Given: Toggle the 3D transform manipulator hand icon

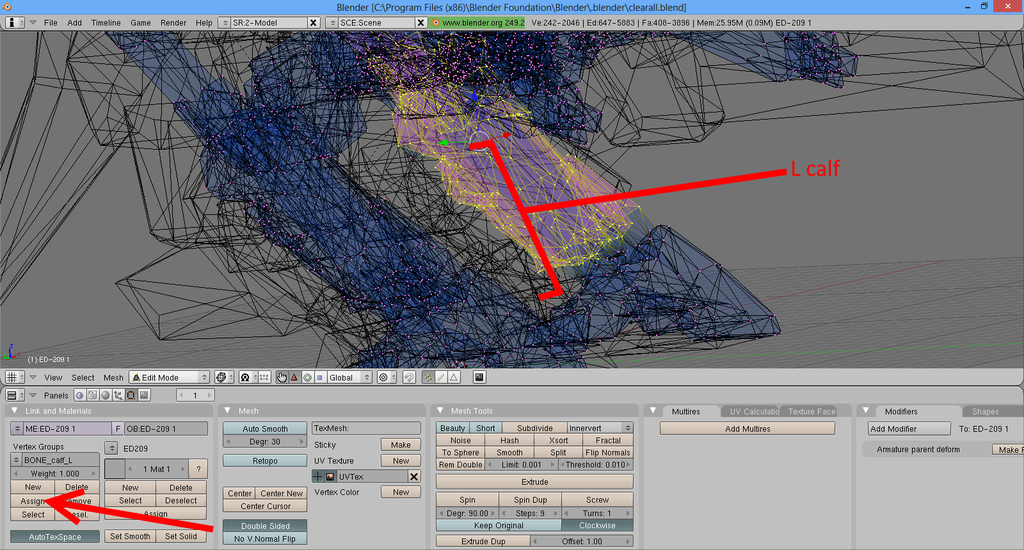Looking at the screenshot, I should pos(281,378).
